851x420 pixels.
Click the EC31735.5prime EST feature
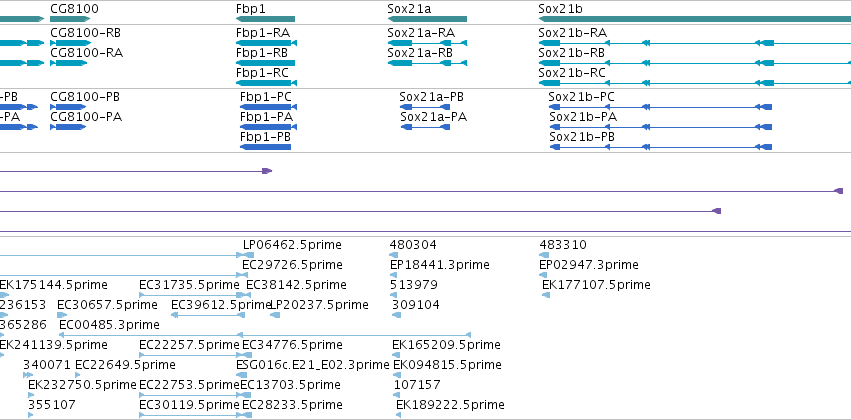[x=192, y=295]
